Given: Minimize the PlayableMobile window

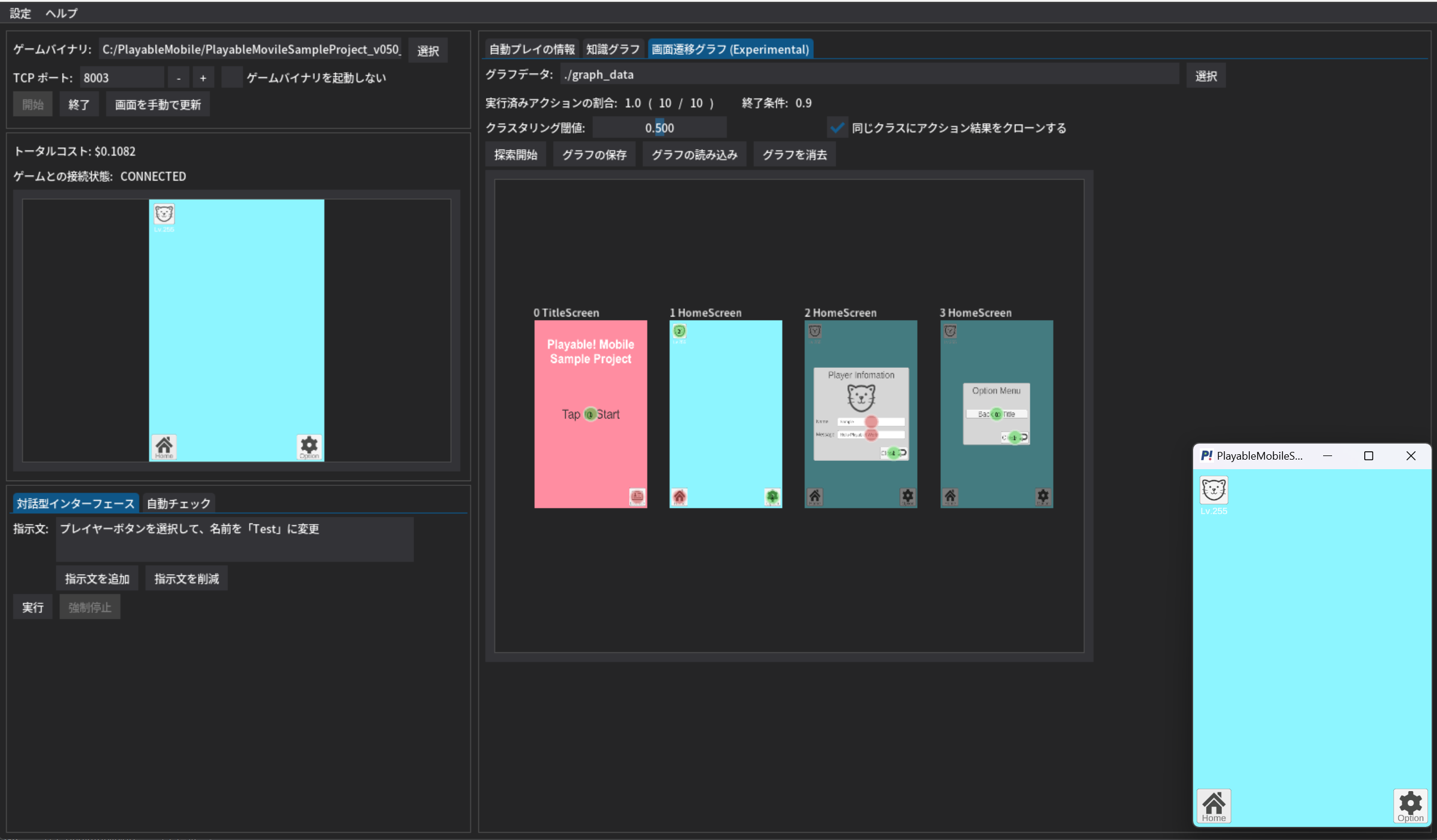Looking at the screenshot, I should point(1327,455).
